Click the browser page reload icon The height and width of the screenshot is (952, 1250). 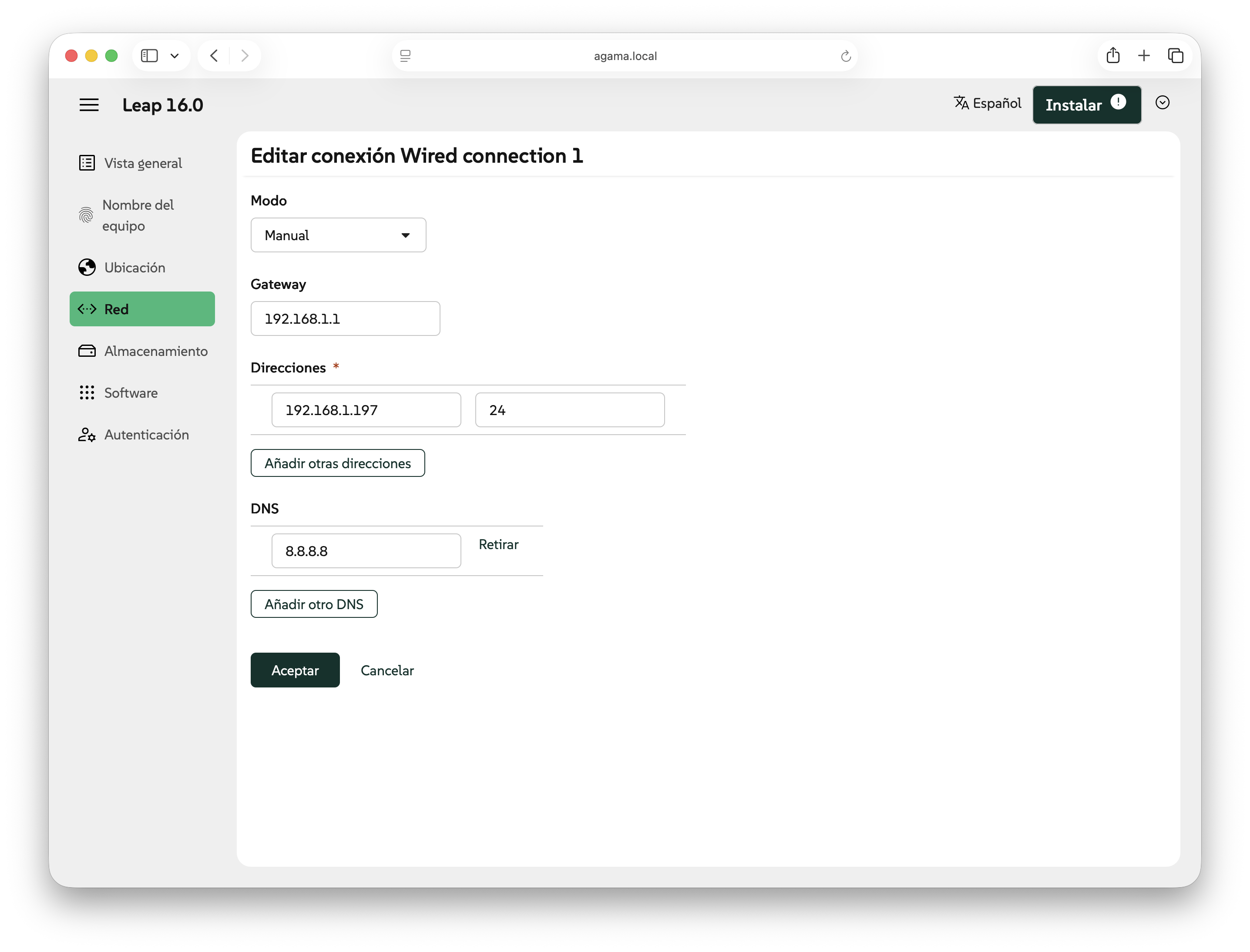(845, 56)
